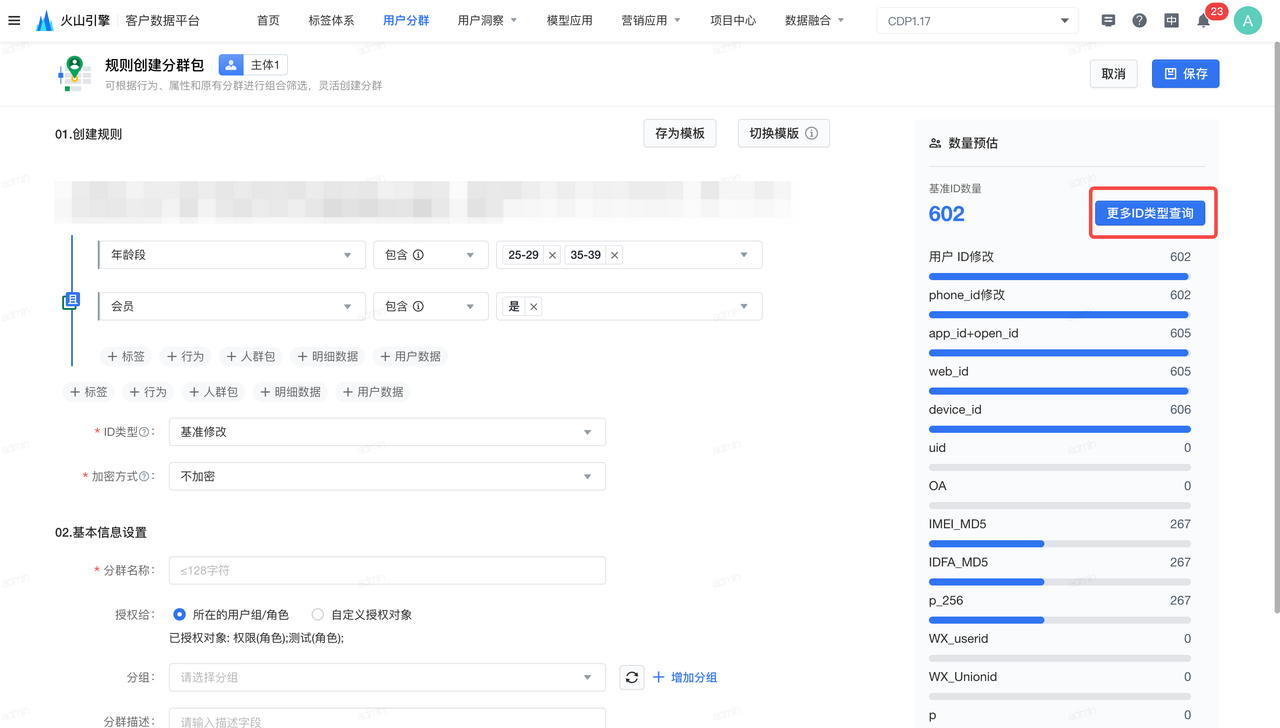
Task: Click the 火山引擎 logo
Action: 75,20
